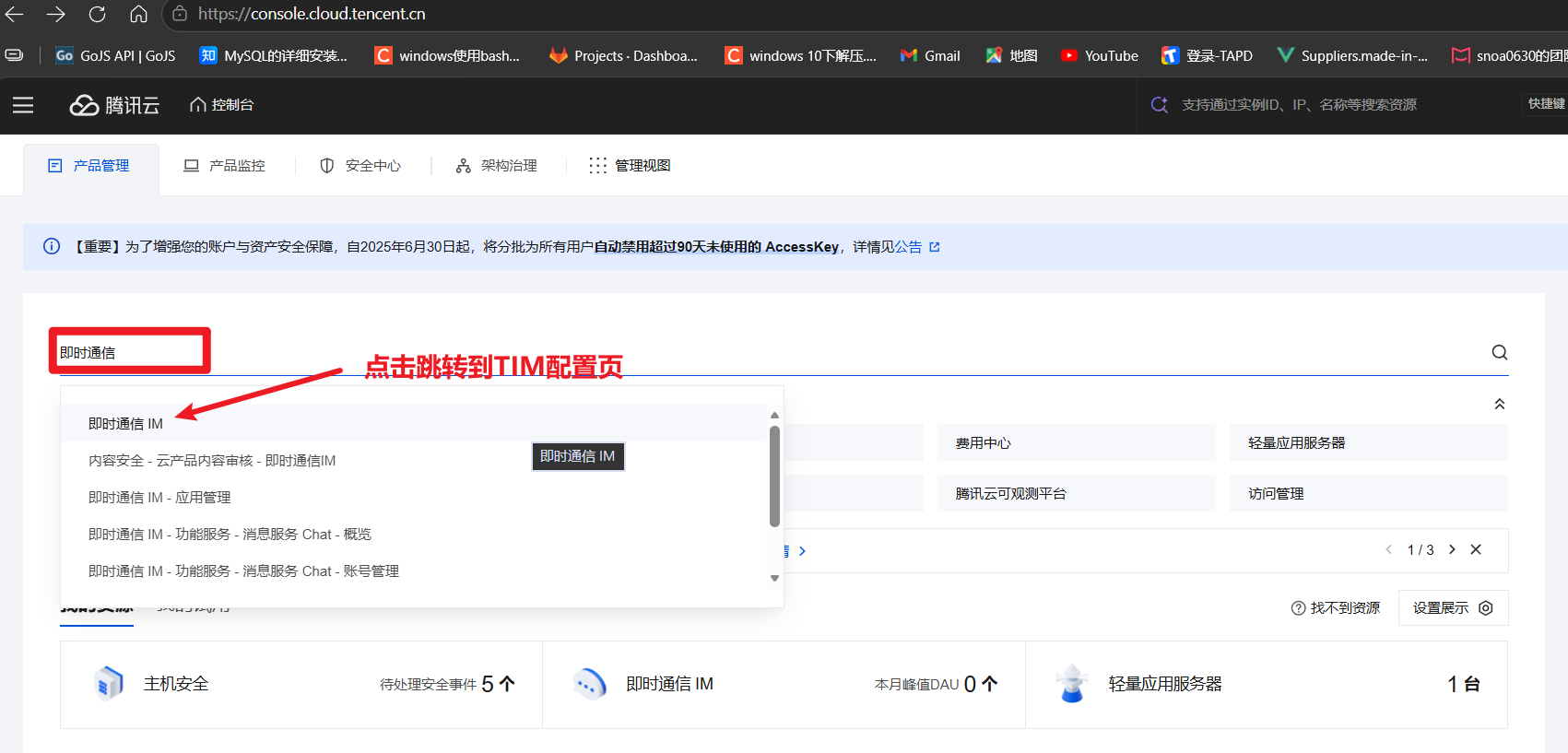Open the 控制台 console home link

pos(221,105)
